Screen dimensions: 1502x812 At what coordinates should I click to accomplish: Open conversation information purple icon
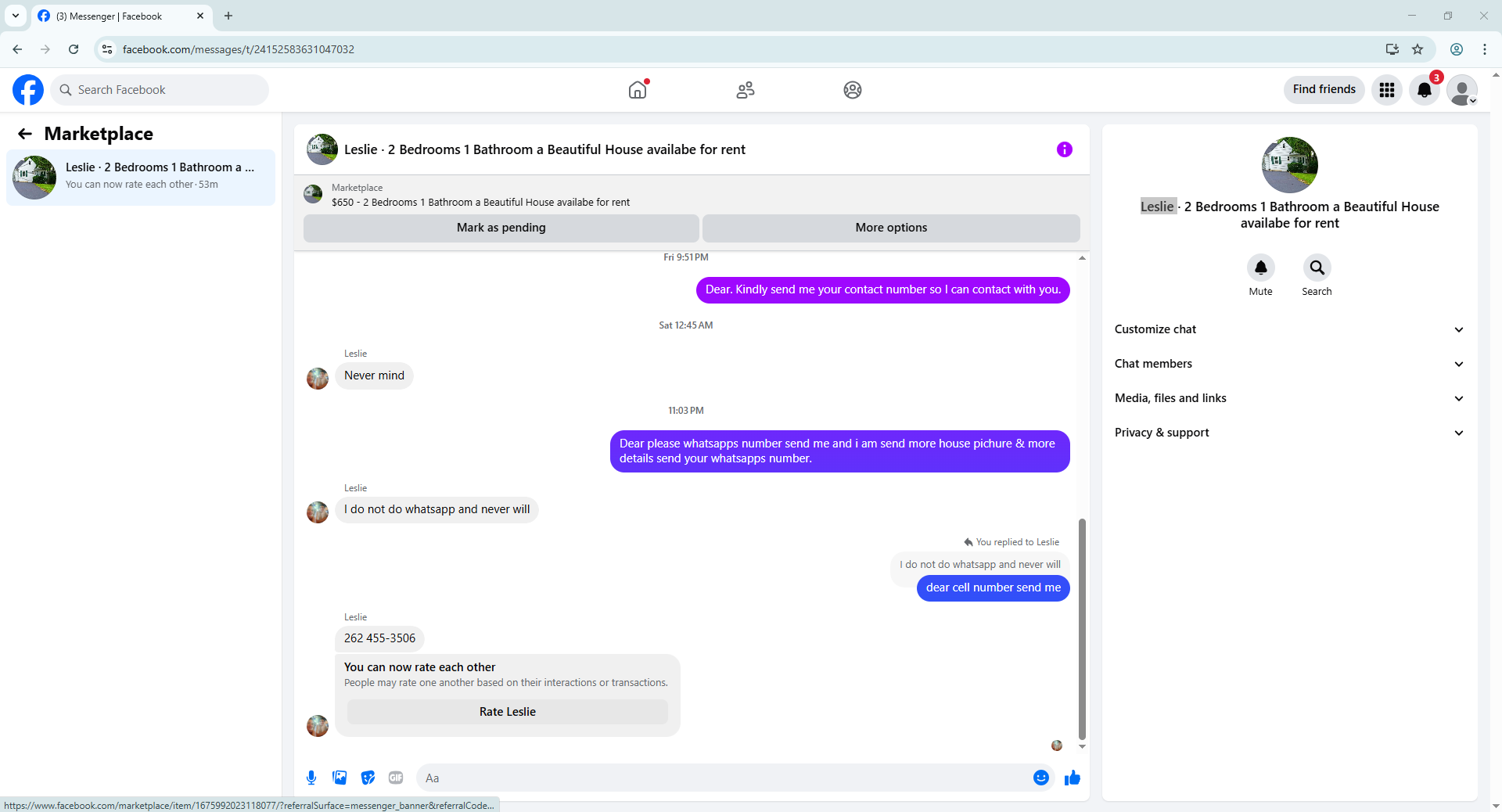[1065, 149]
